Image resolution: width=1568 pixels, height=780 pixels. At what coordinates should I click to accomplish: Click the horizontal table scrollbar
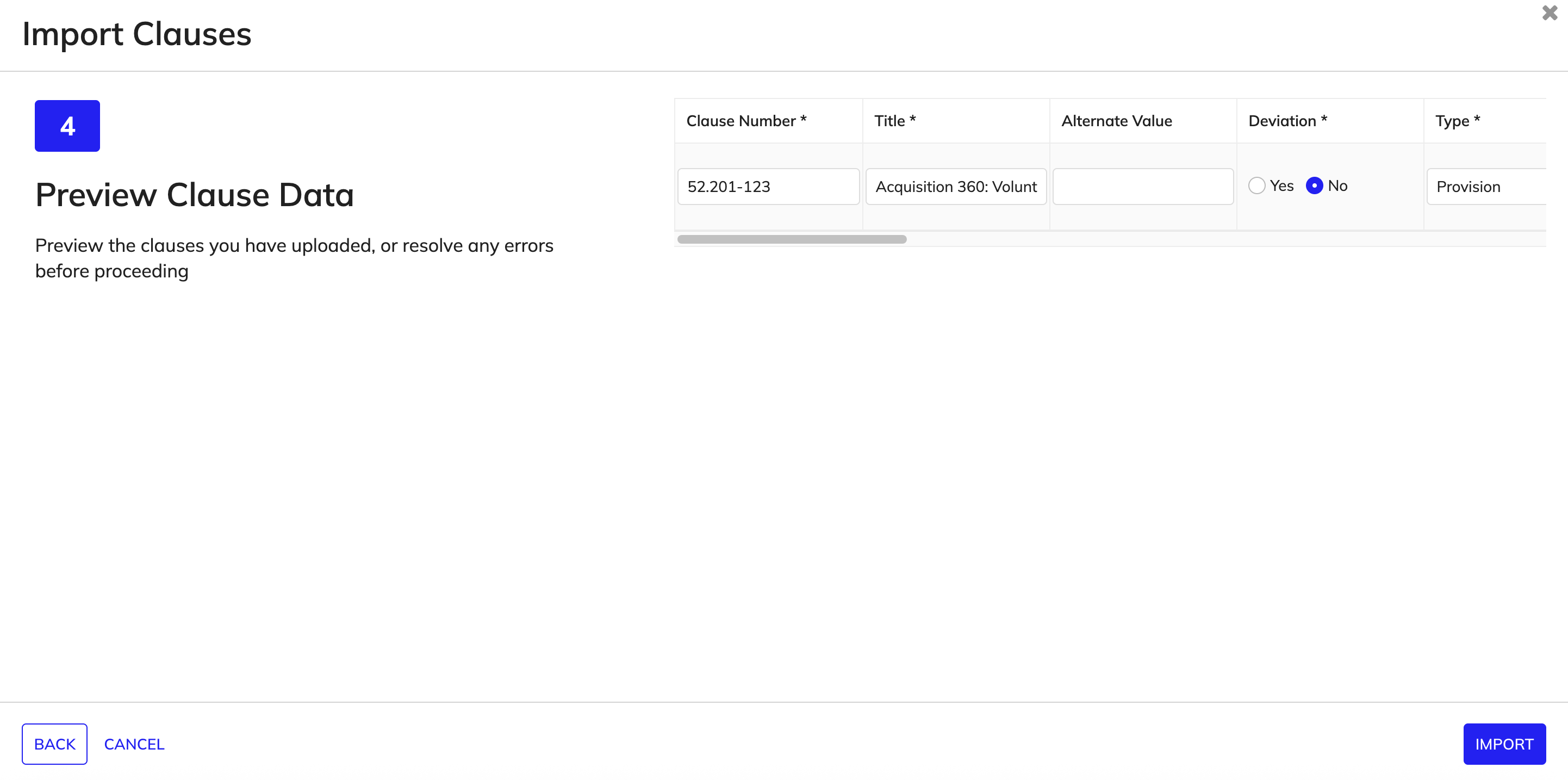(x=792, y=239)
